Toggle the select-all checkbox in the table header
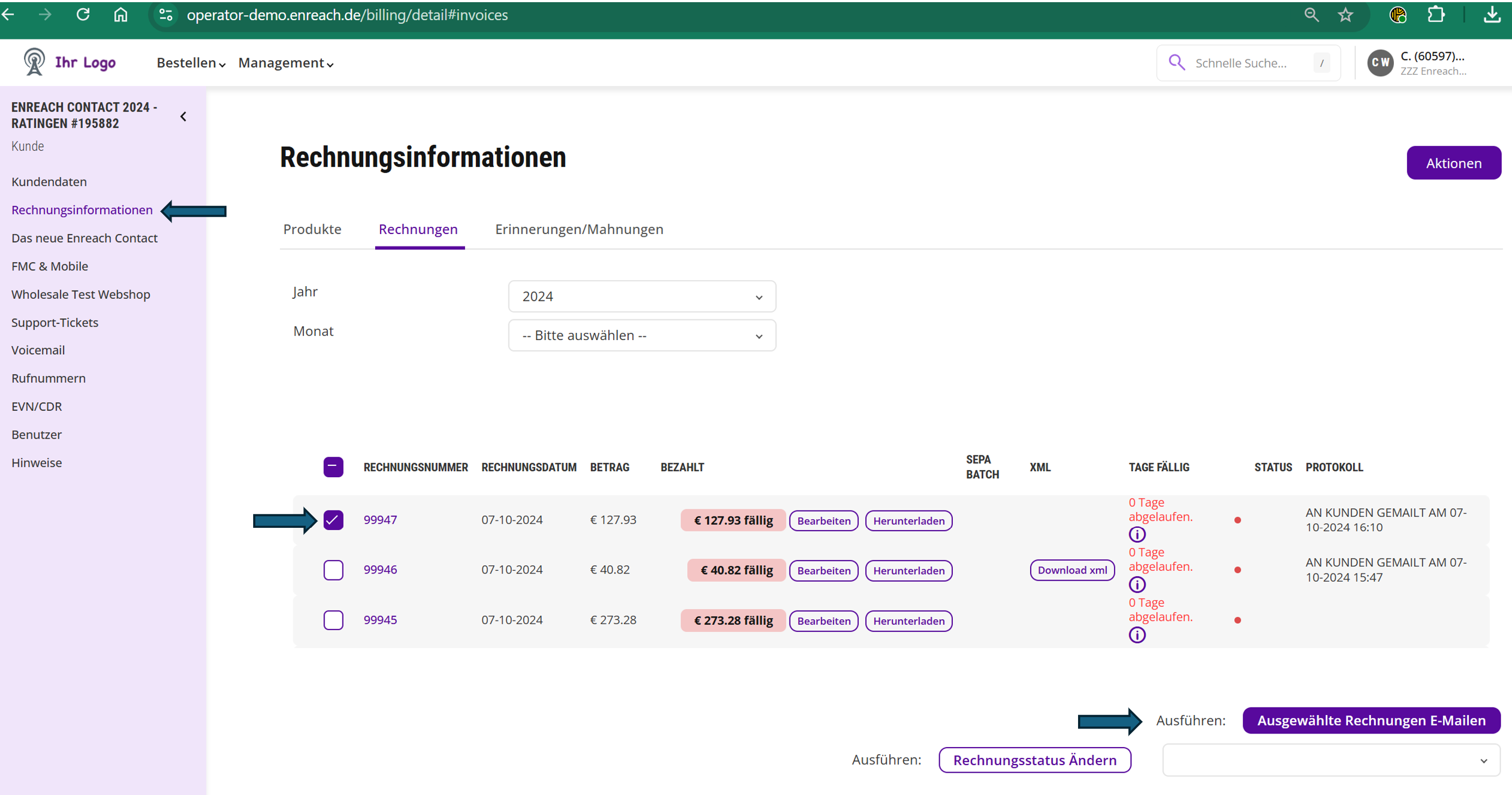 (x=333, y=467)
